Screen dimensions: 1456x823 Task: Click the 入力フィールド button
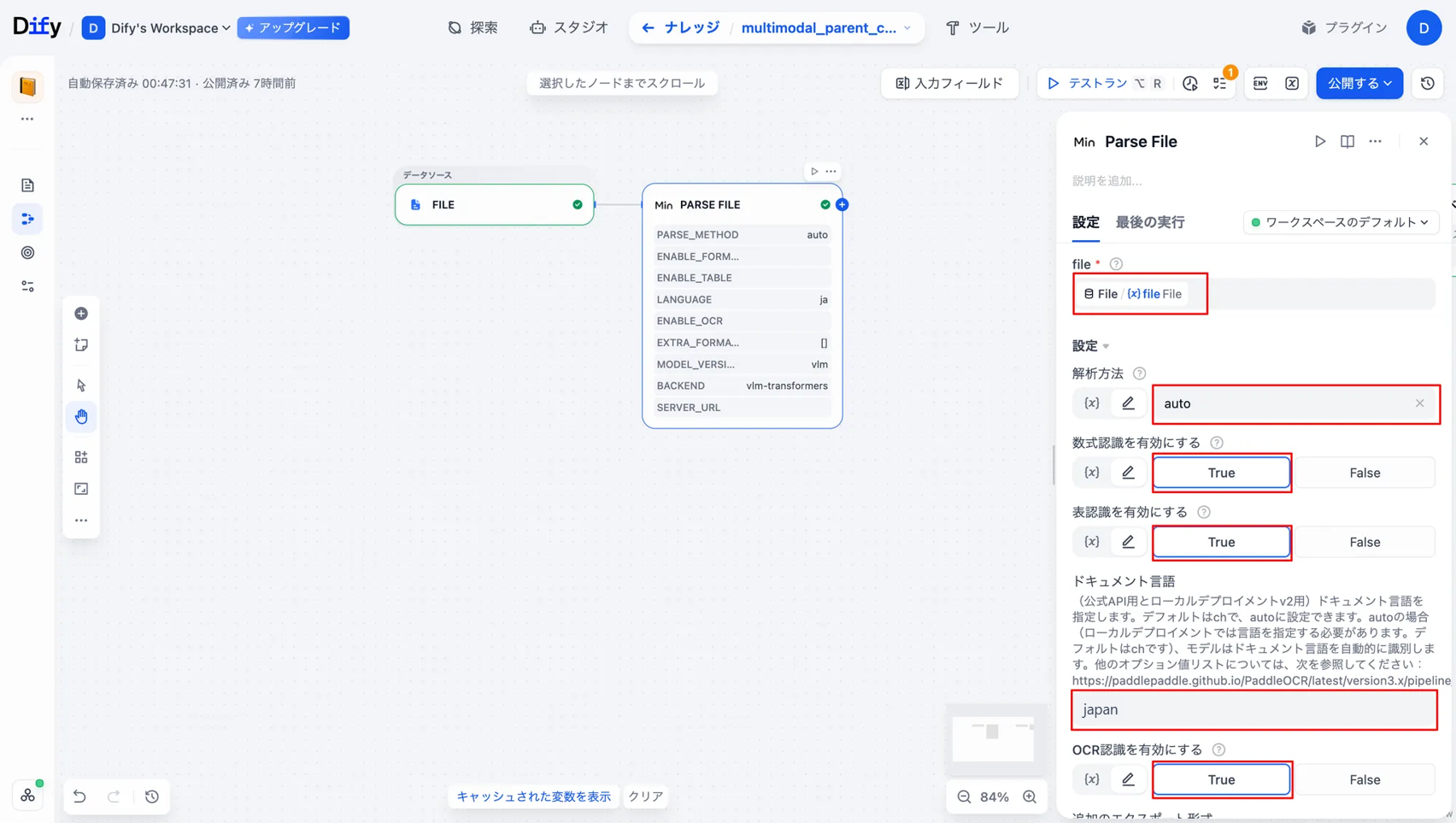(x=949, y=84)
